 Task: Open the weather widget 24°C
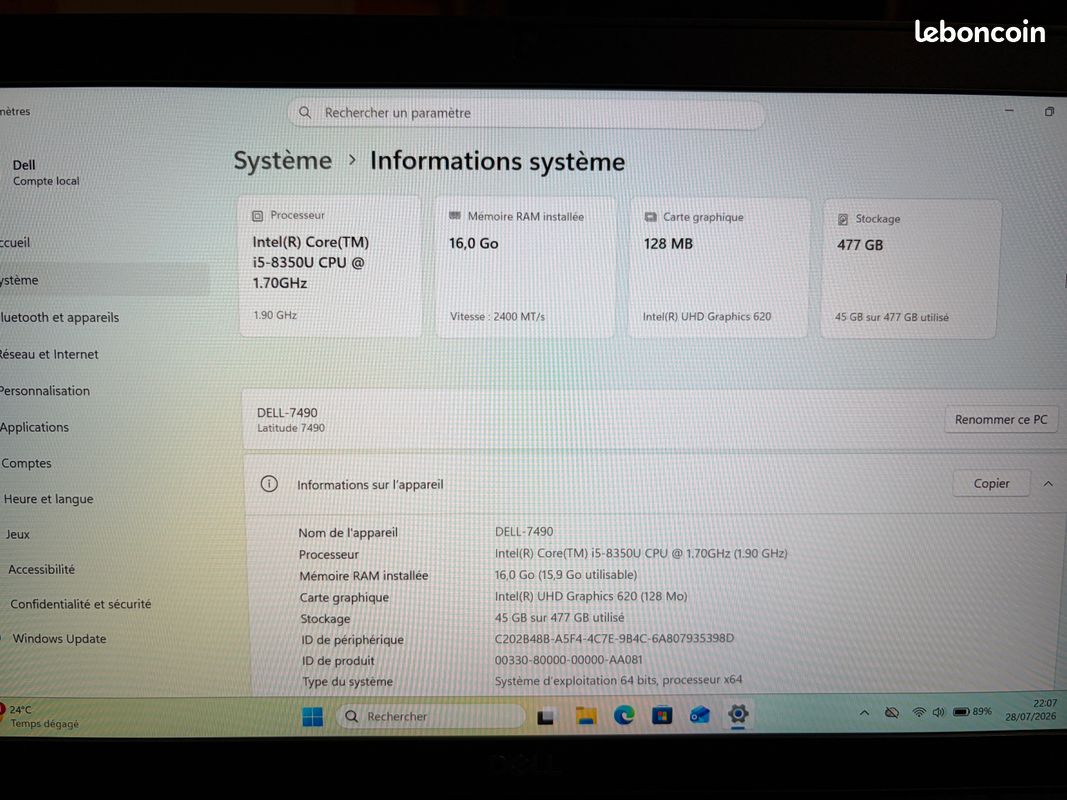pyautogui.click(x=41, y=716)
